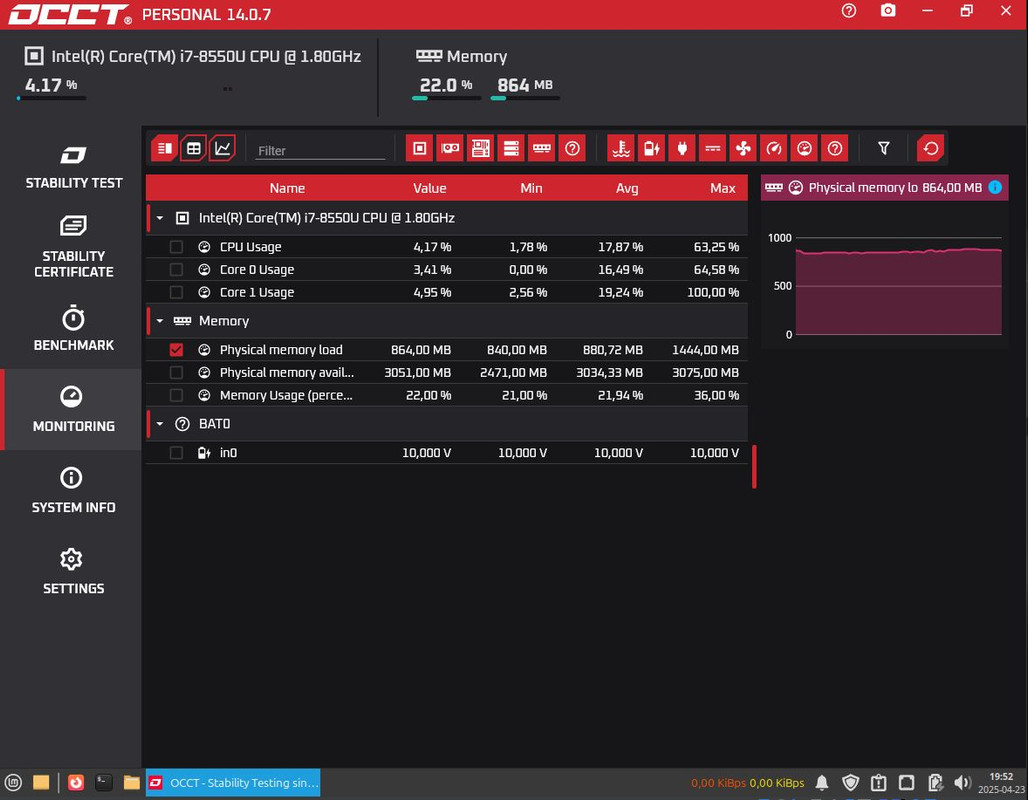This screenshot has width=1028, height=800.
Task: Check the Physical memory available checkbox
Action: [x=176, y=372]
